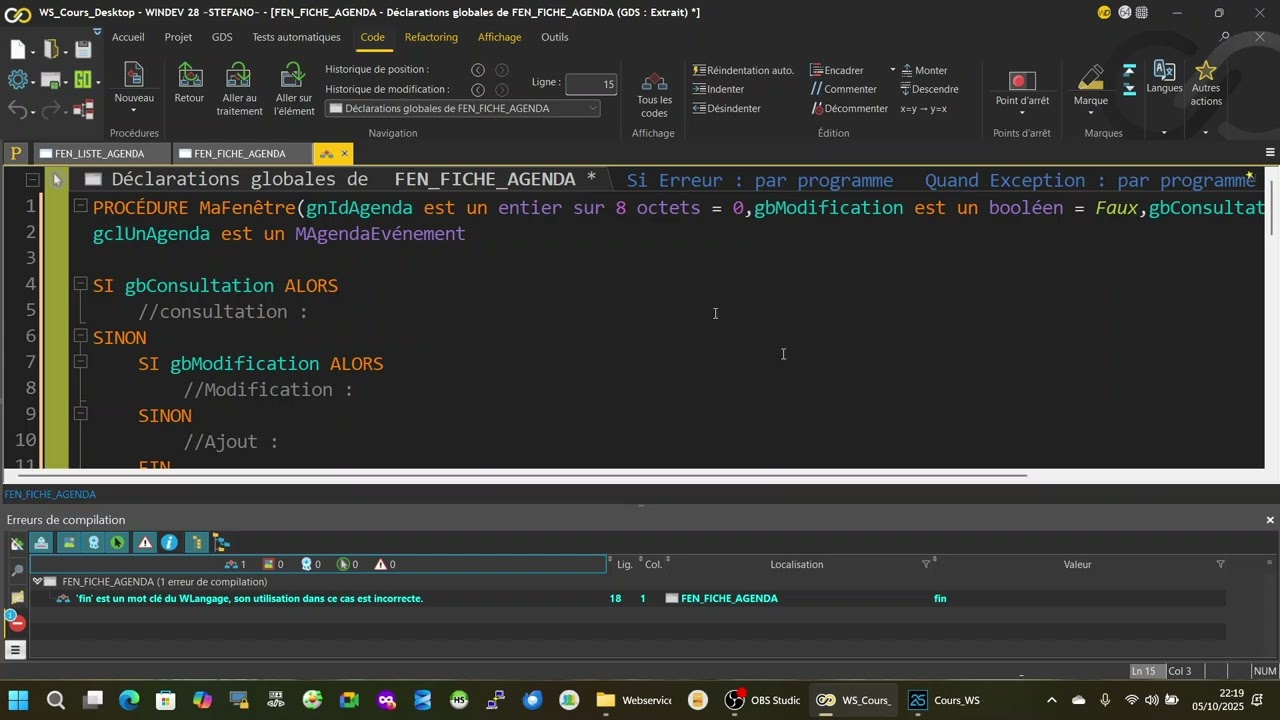Toggle the green cursor filter button

click(x=118, y=542)
